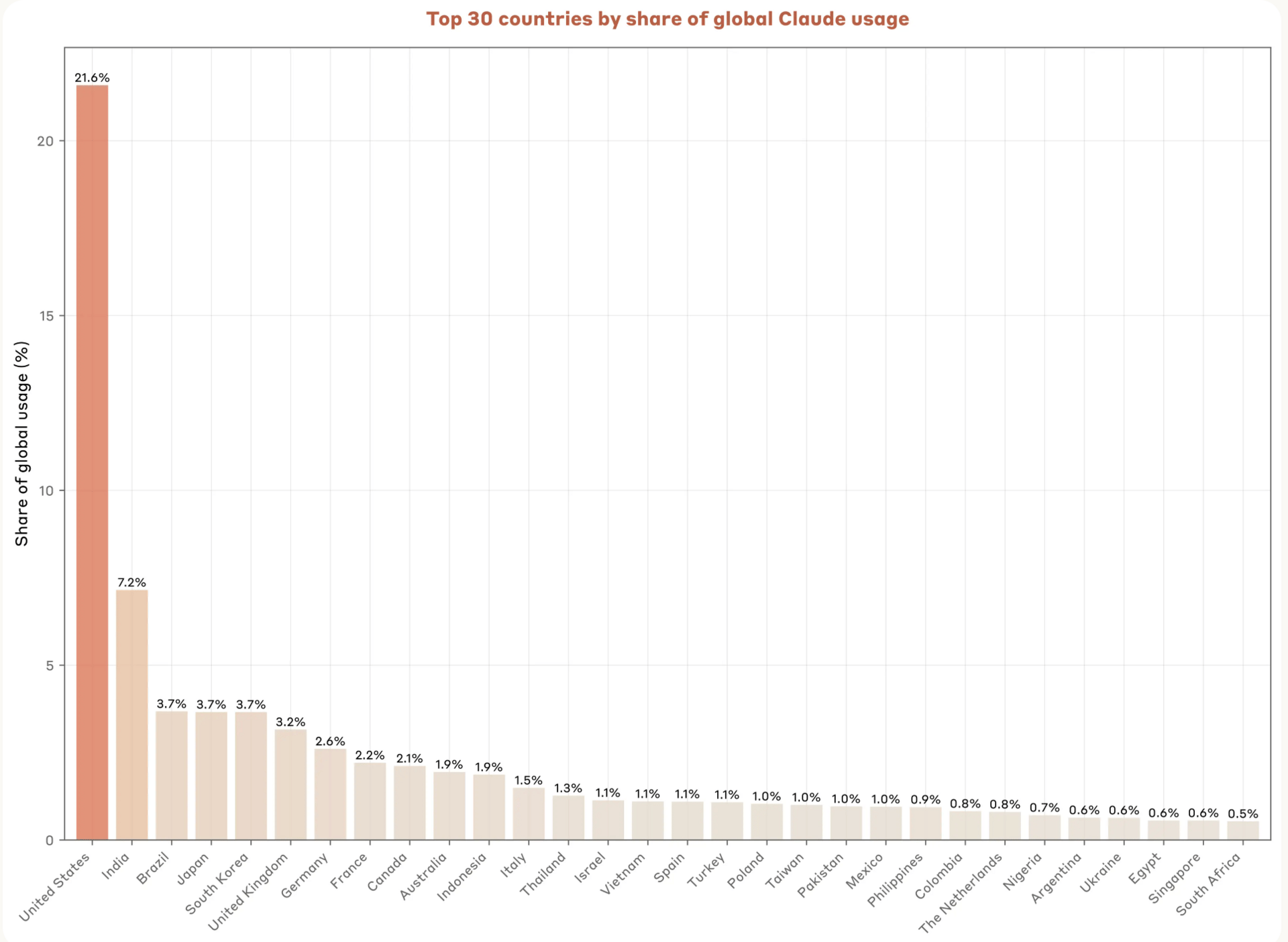1288x942 pixels.
Task: Click the Canada bar
Action: click(409, 802)
